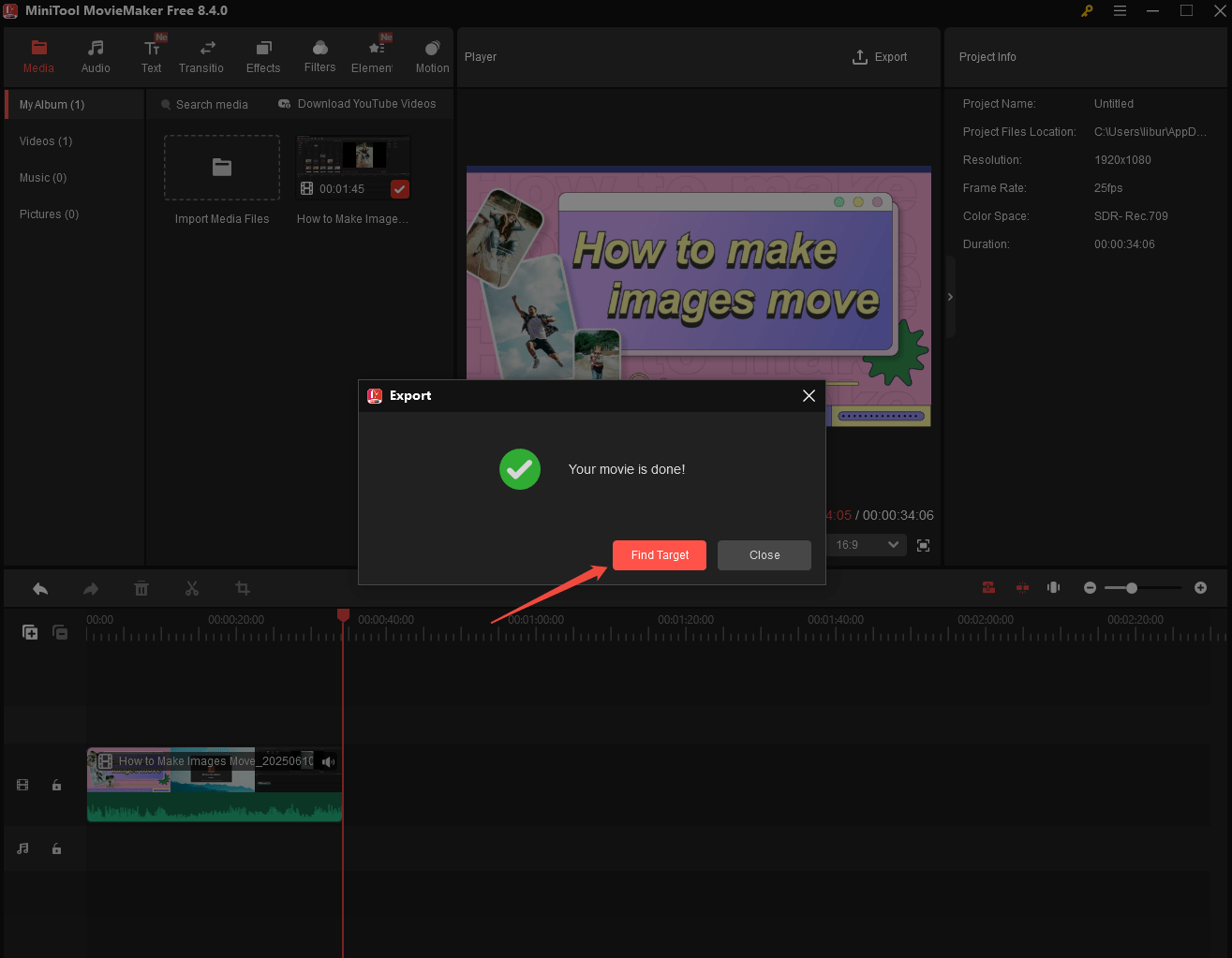1232x958 pixels.
Task: Click the Delete trash icon on the toolbar
Action: tap(141, 588)
